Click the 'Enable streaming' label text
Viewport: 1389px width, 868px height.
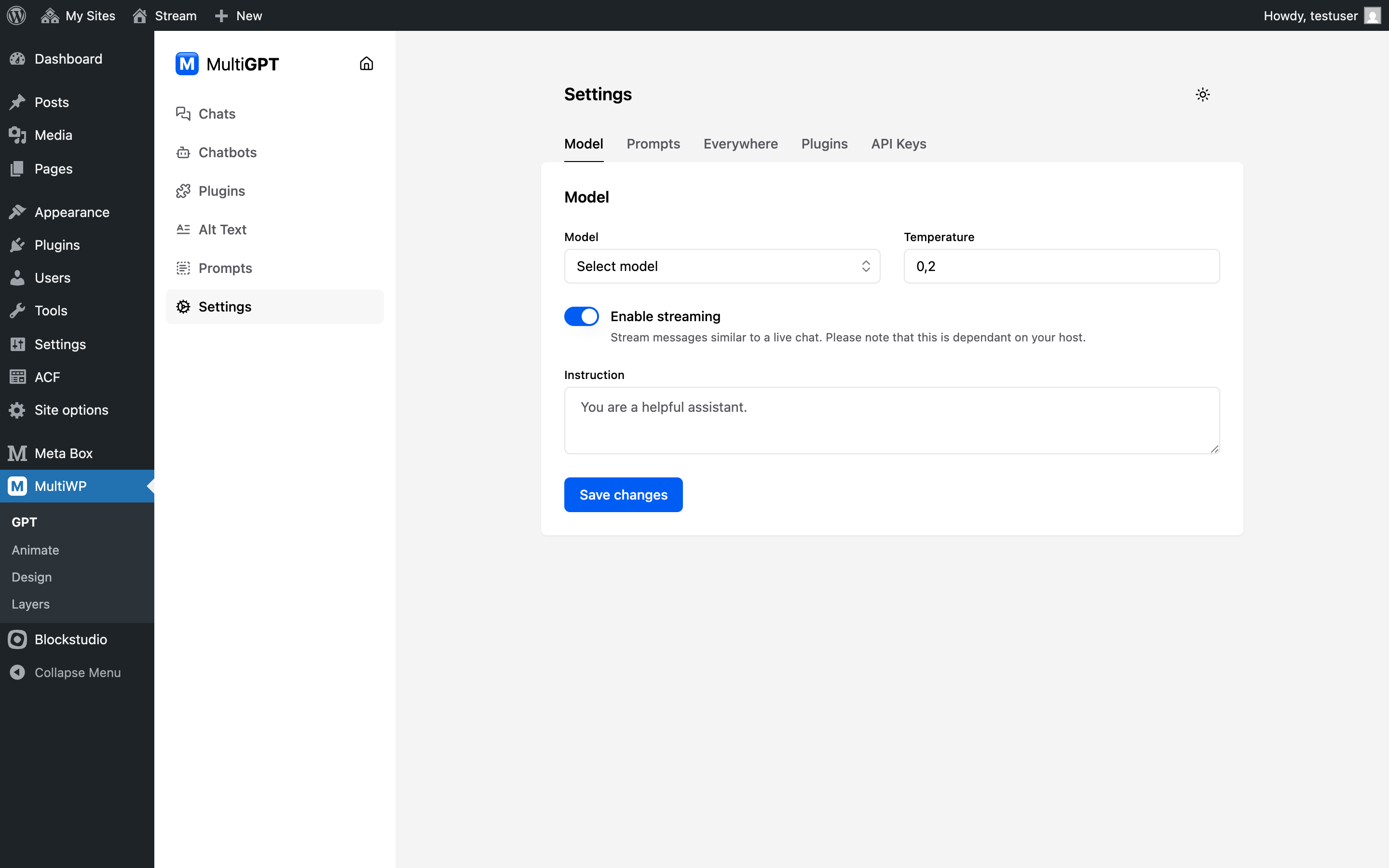point(665,316)
